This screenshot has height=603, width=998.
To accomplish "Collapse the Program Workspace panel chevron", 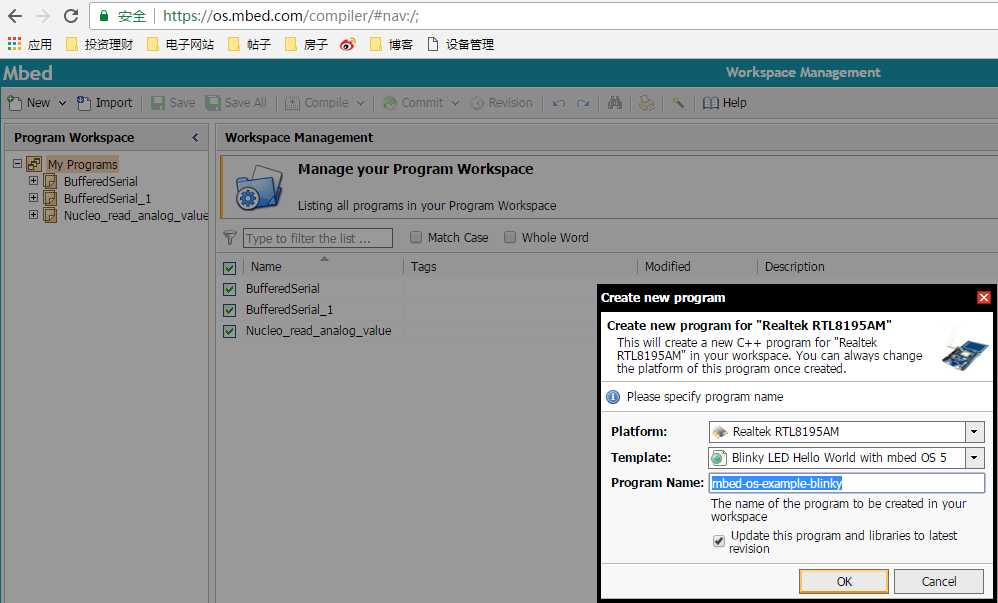I will (195, 138).
